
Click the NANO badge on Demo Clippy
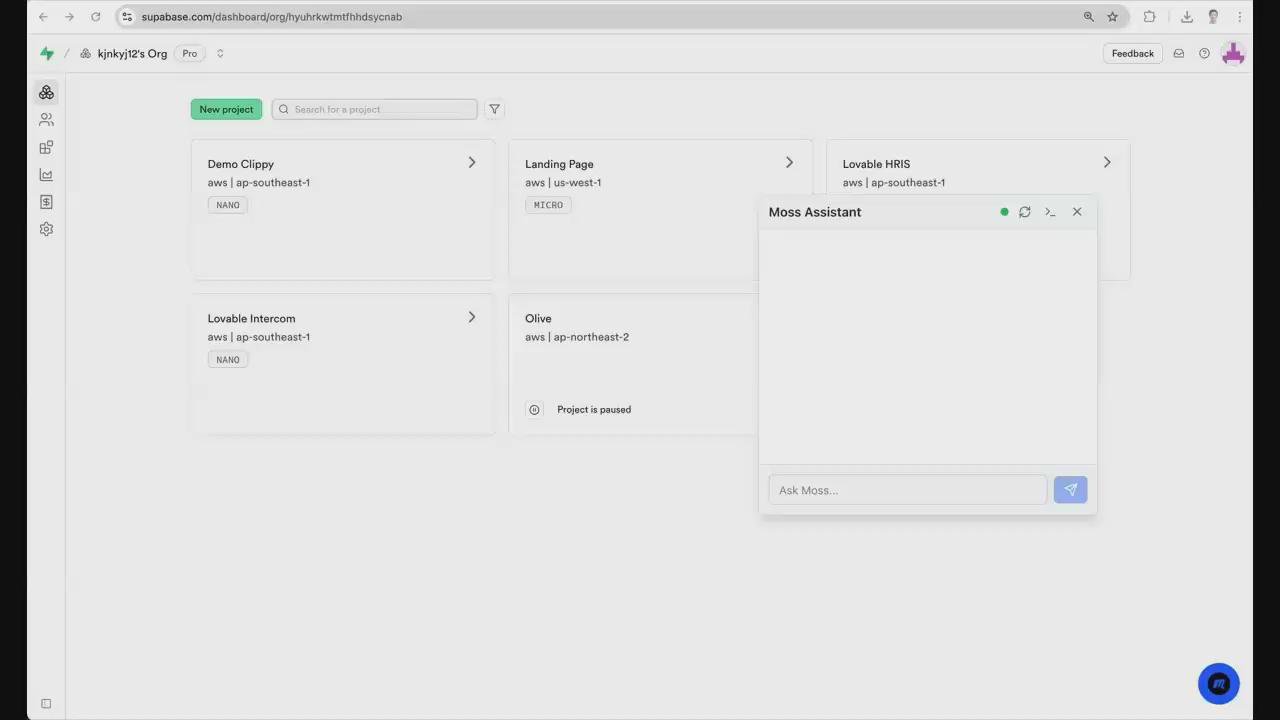(x=228, y=205)
